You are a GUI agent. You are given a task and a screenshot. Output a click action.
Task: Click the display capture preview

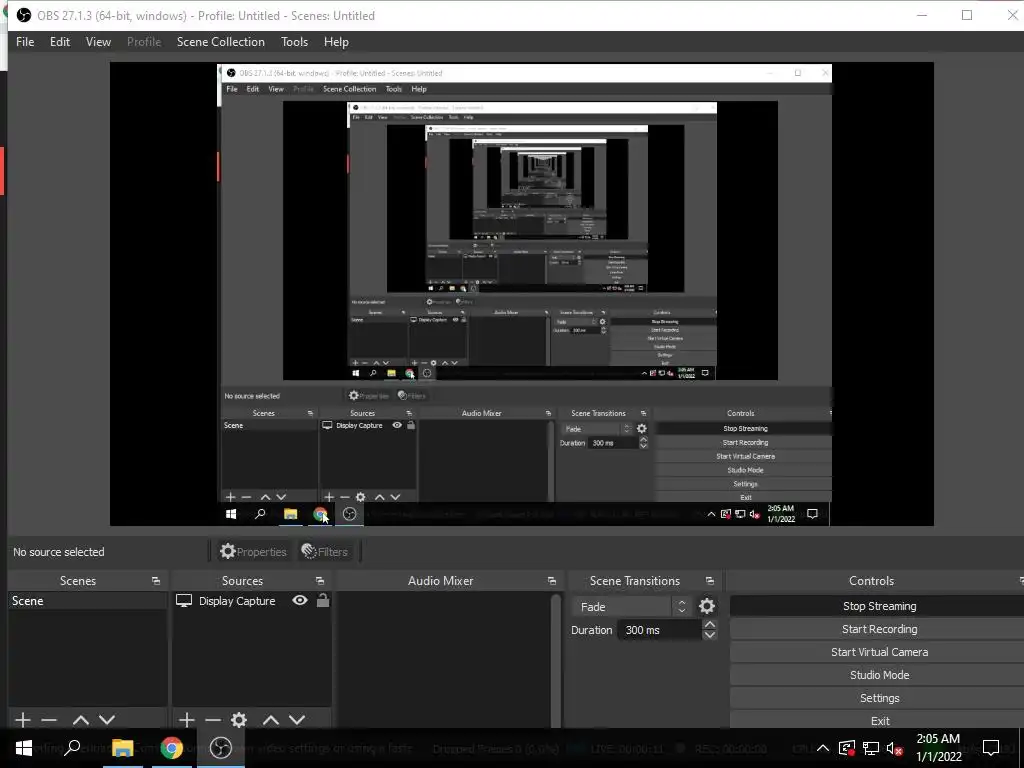pyautogui.click(x=522, y=294)
